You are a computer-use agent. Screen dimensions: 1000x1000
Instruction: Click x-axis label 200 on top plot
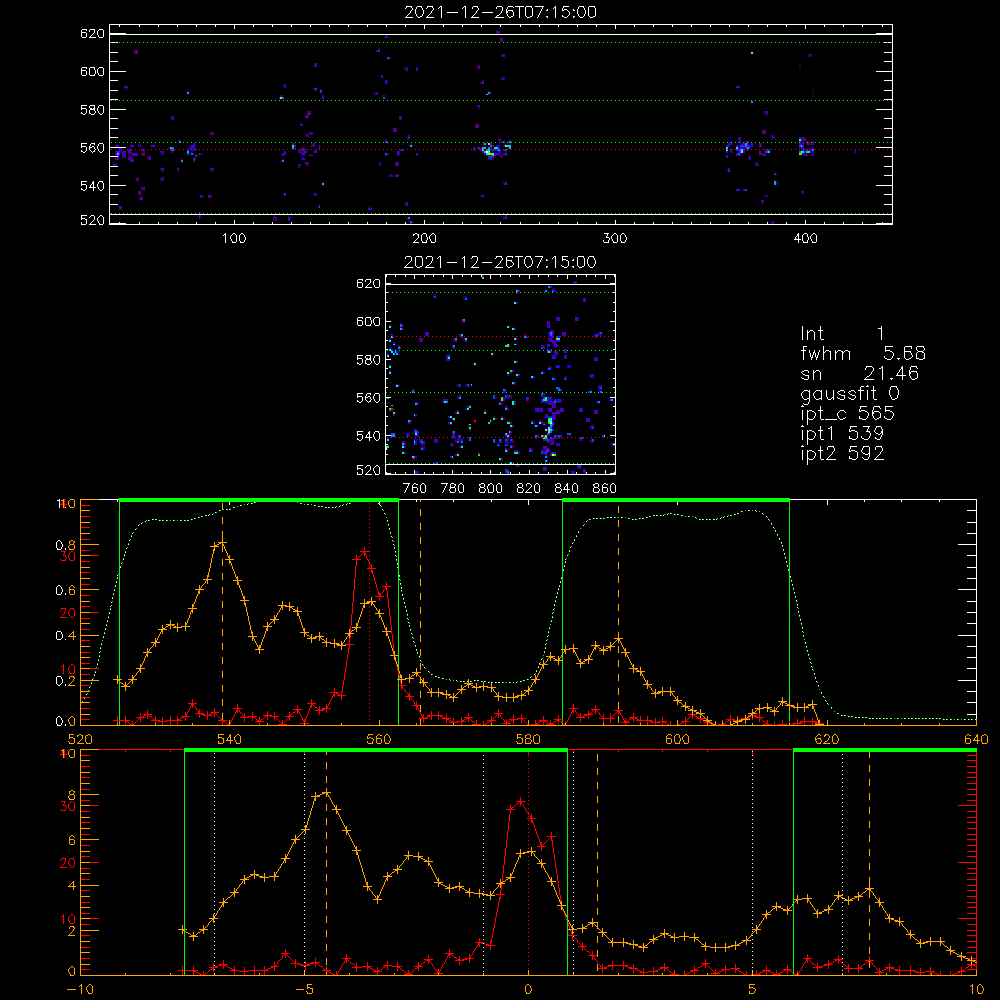pos(424,239)
